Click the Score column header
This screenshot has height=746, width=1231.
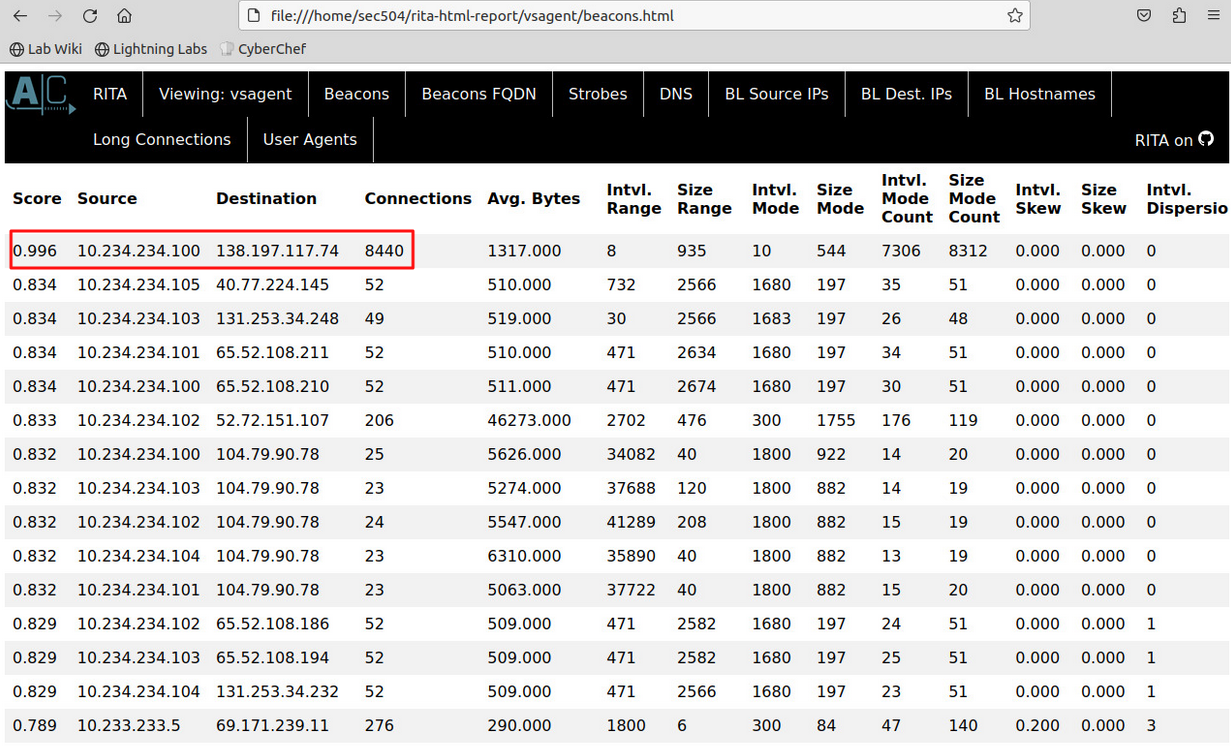click(x=37, y=199)
